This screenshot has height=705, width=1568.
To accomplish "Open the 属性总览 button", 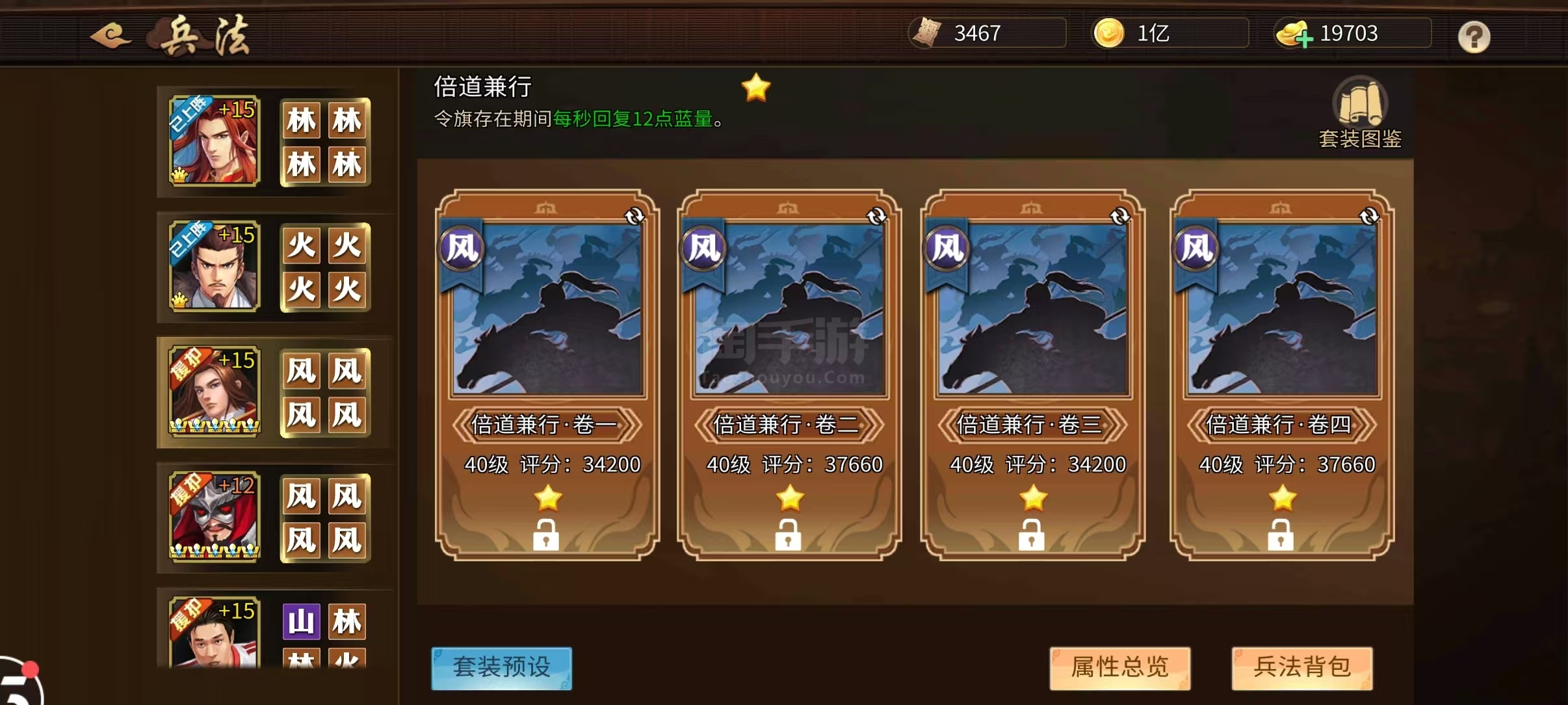I will [x=1119, y=668].
